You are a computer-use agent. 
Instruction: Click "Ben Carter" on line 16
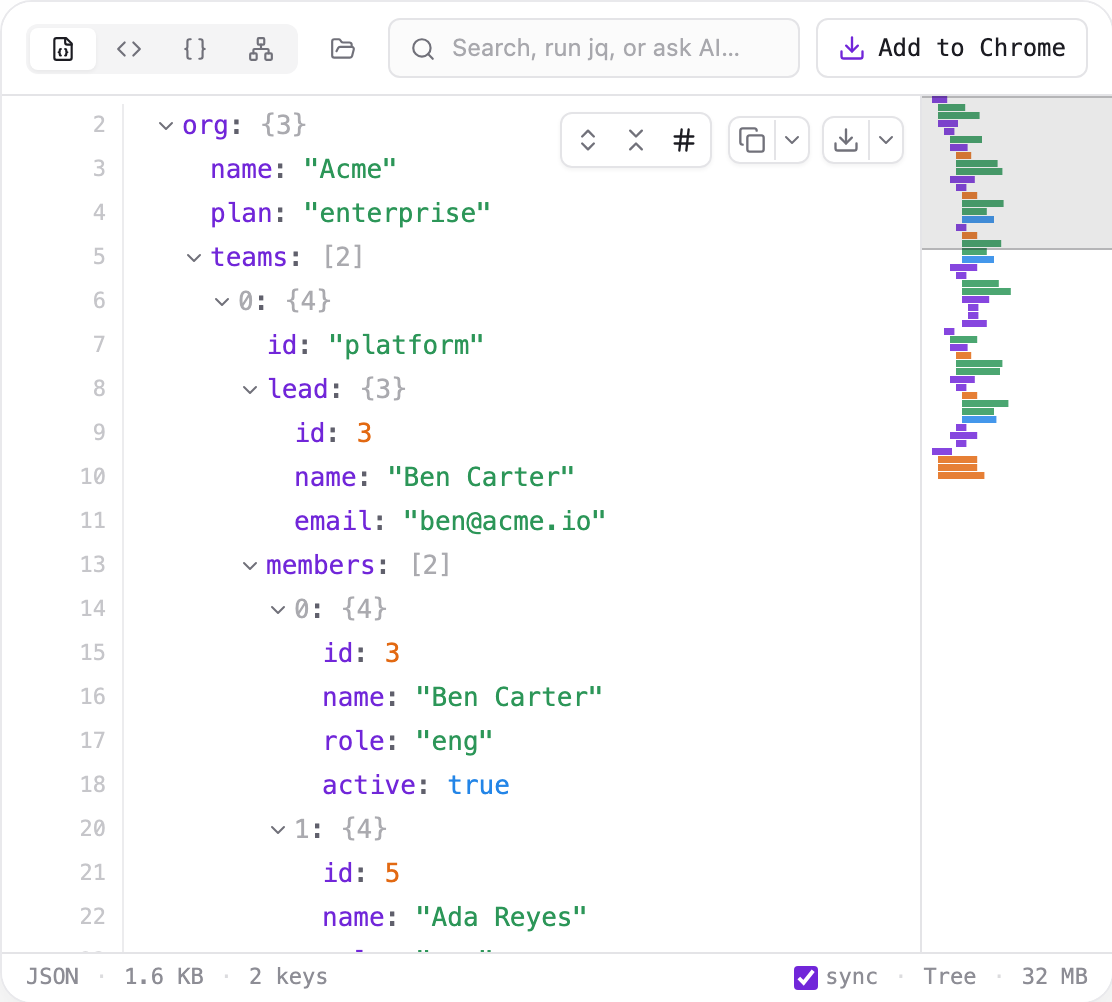pos(508,697)
